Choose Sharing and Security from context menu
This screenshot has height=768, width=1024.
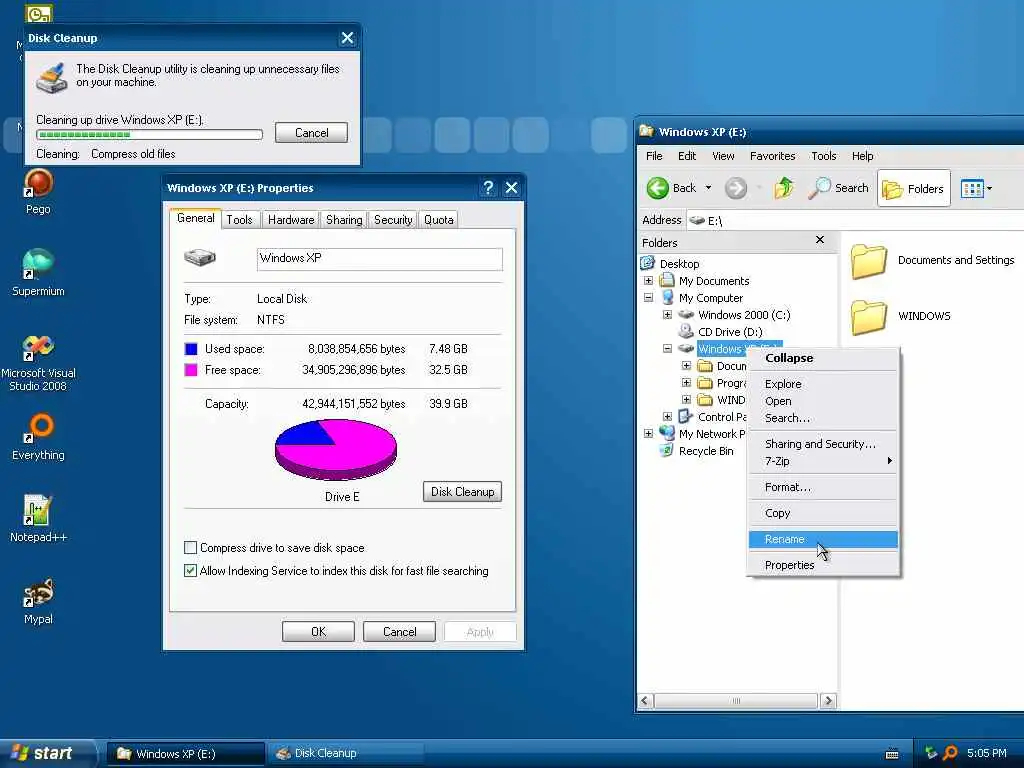tap(823, 444)
